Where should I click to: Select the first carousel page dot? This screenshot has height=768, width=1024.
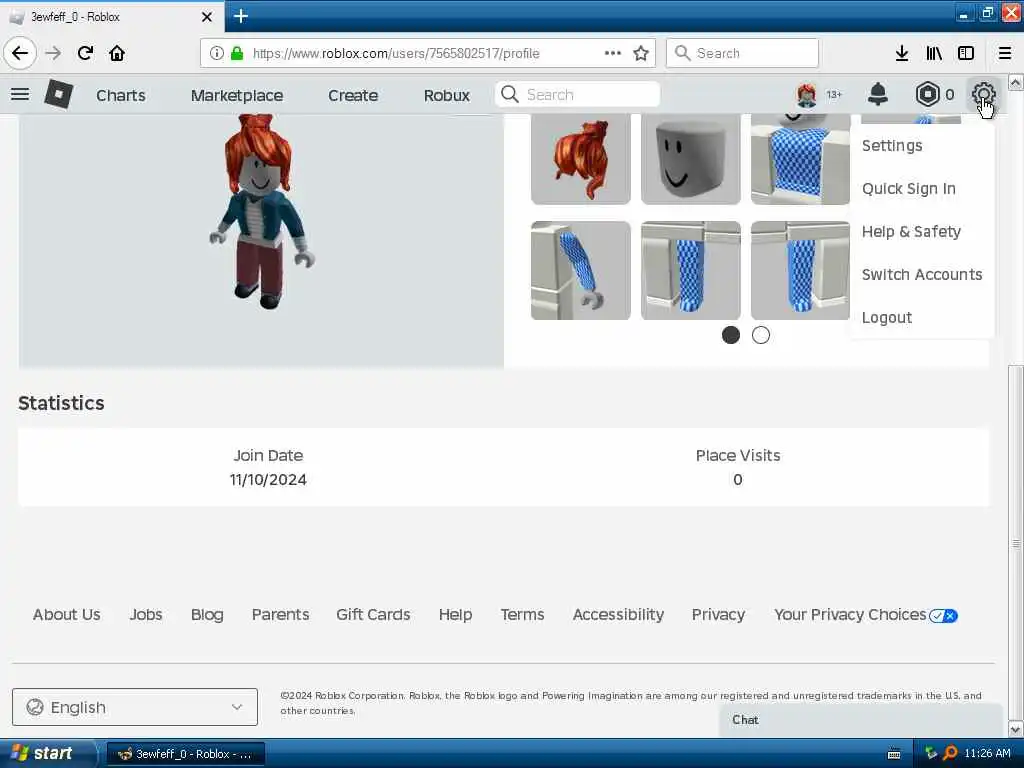731,335
